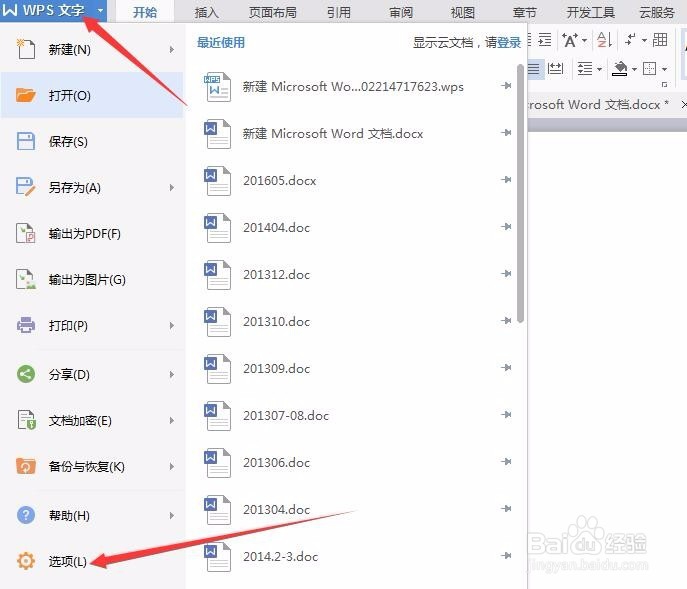Click the distributed alignment icon in ribbon
This screenshot has width=687, height=589.
coord(555,68)
